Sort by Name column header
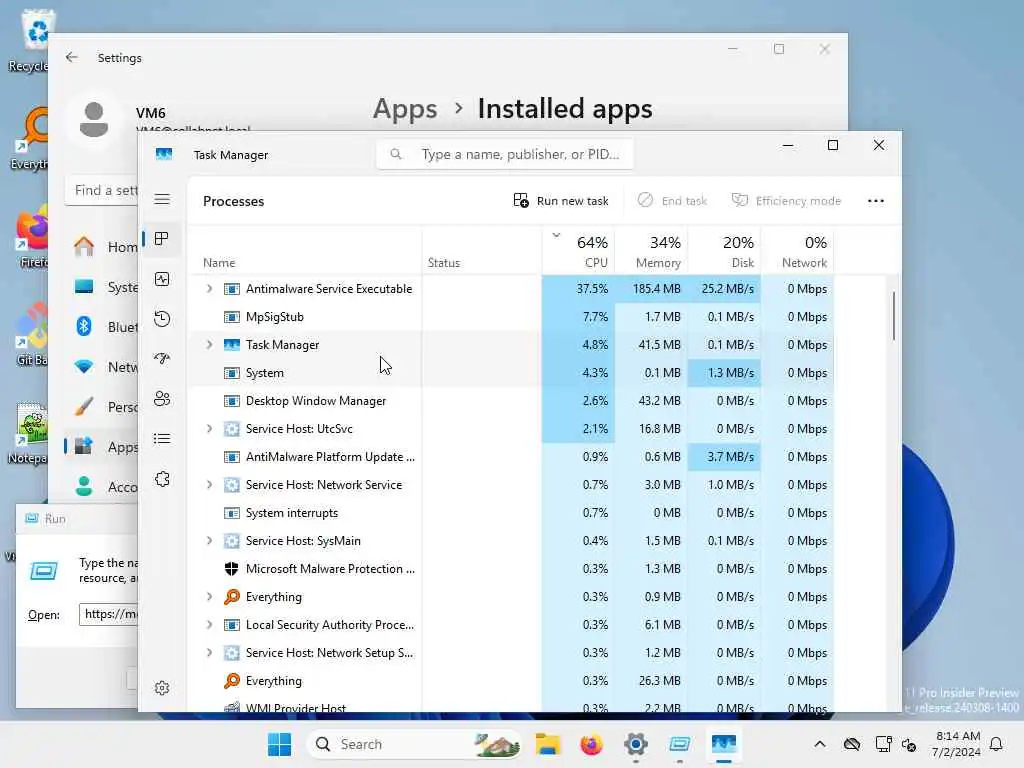 coord(305,251)
